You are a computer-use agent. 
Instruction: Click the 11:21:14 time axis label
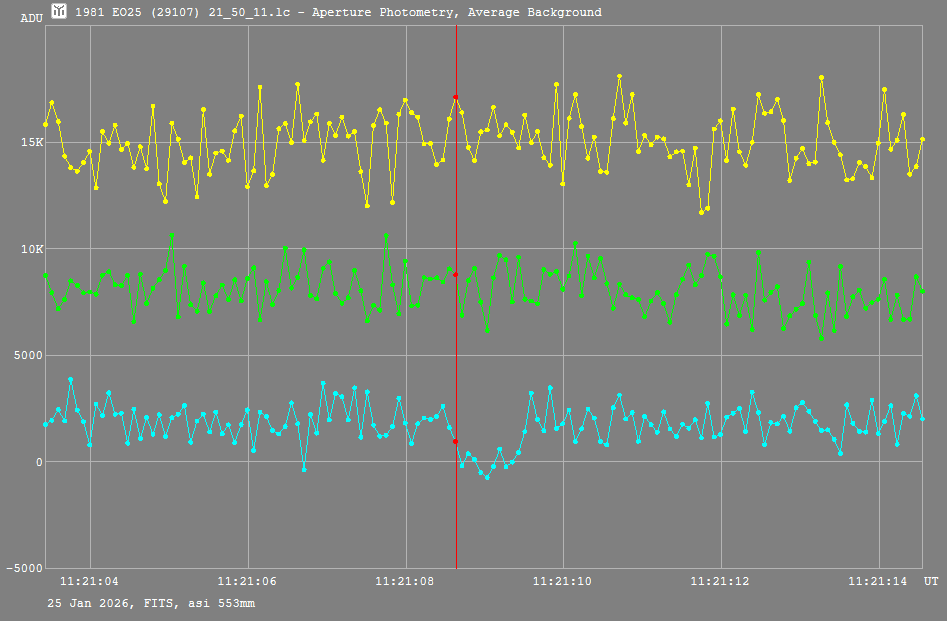878,581
